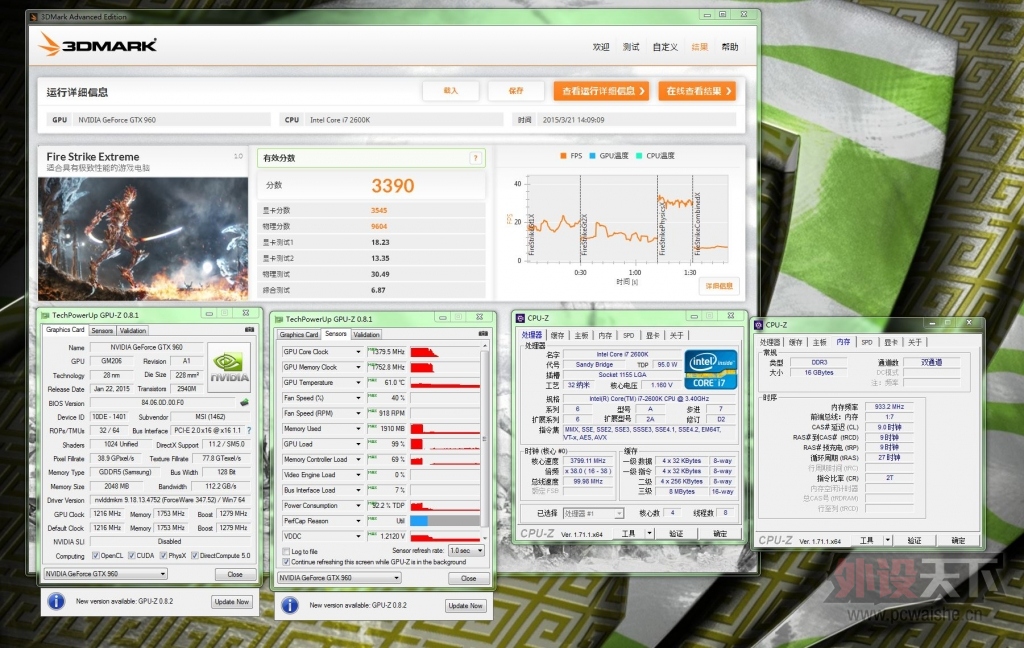1024x648 pixels.
Task: Click the GPU Temperature red sensor graph
Action: 445,383
